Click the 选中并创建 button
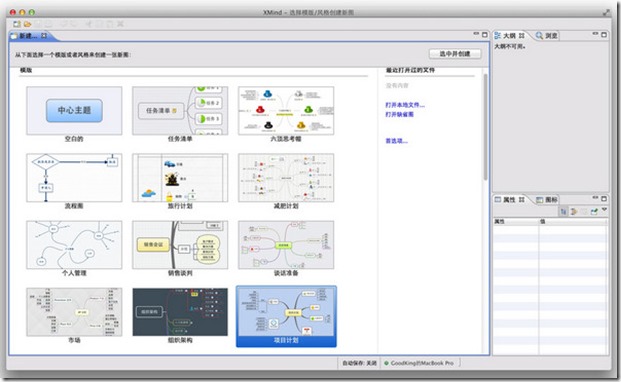The image size is (621, 382). pyautogui.click(x=455, y=53)
